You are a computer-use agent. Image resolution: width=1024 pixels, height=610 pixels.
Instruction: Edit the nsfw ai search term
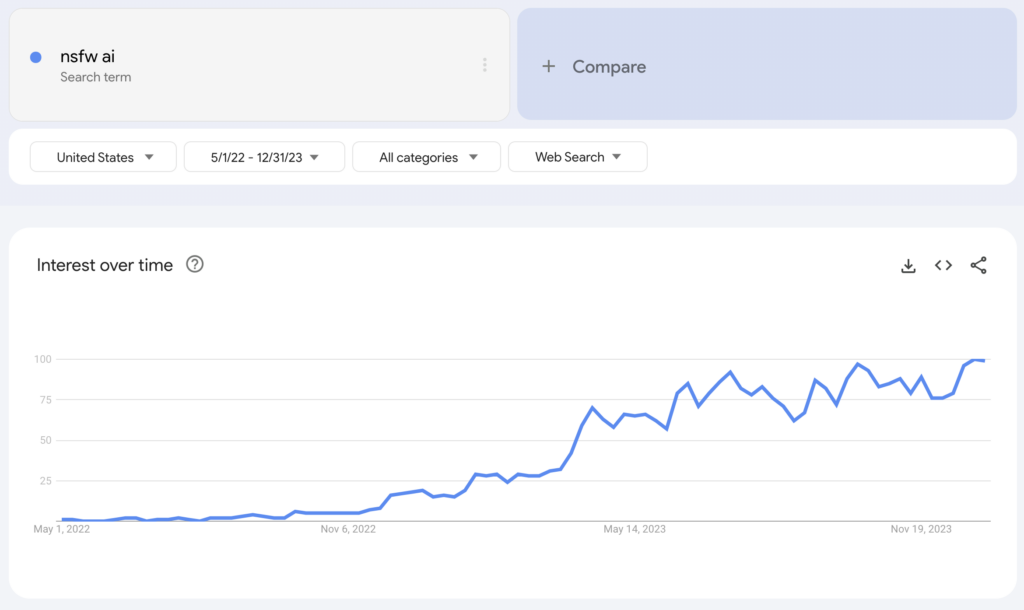(88, 56)
